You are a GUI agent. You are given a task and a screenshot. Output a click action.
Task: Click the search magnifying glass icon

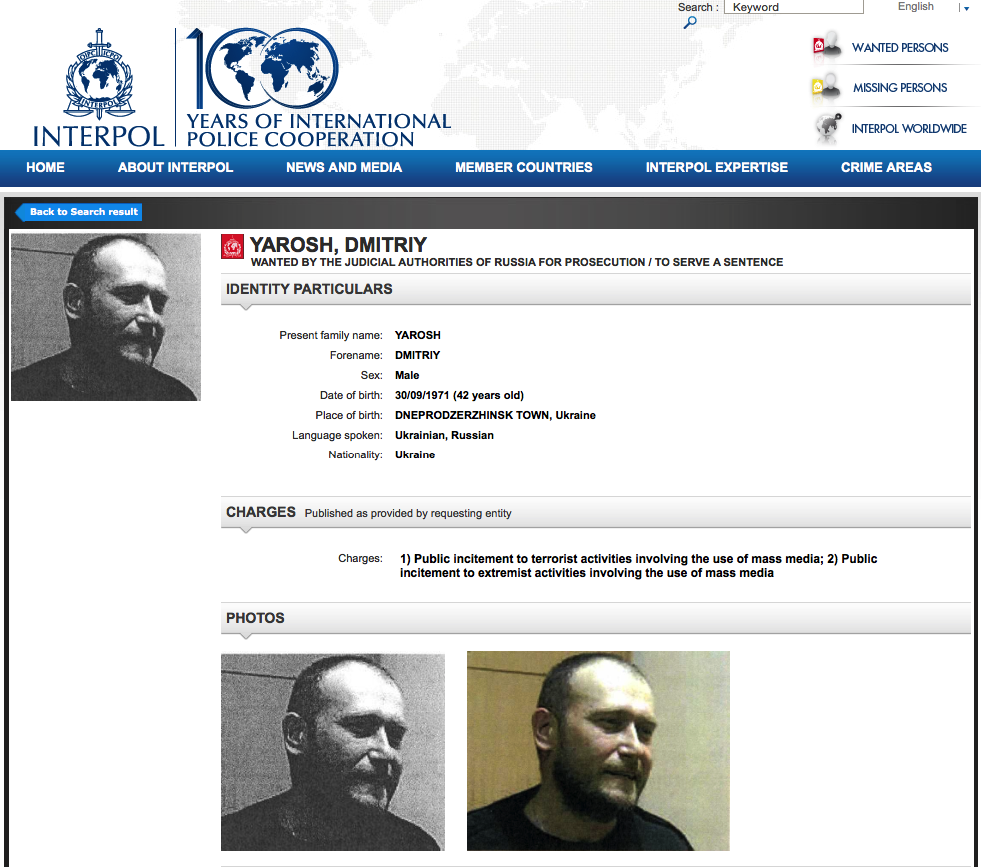click(690, 23)
